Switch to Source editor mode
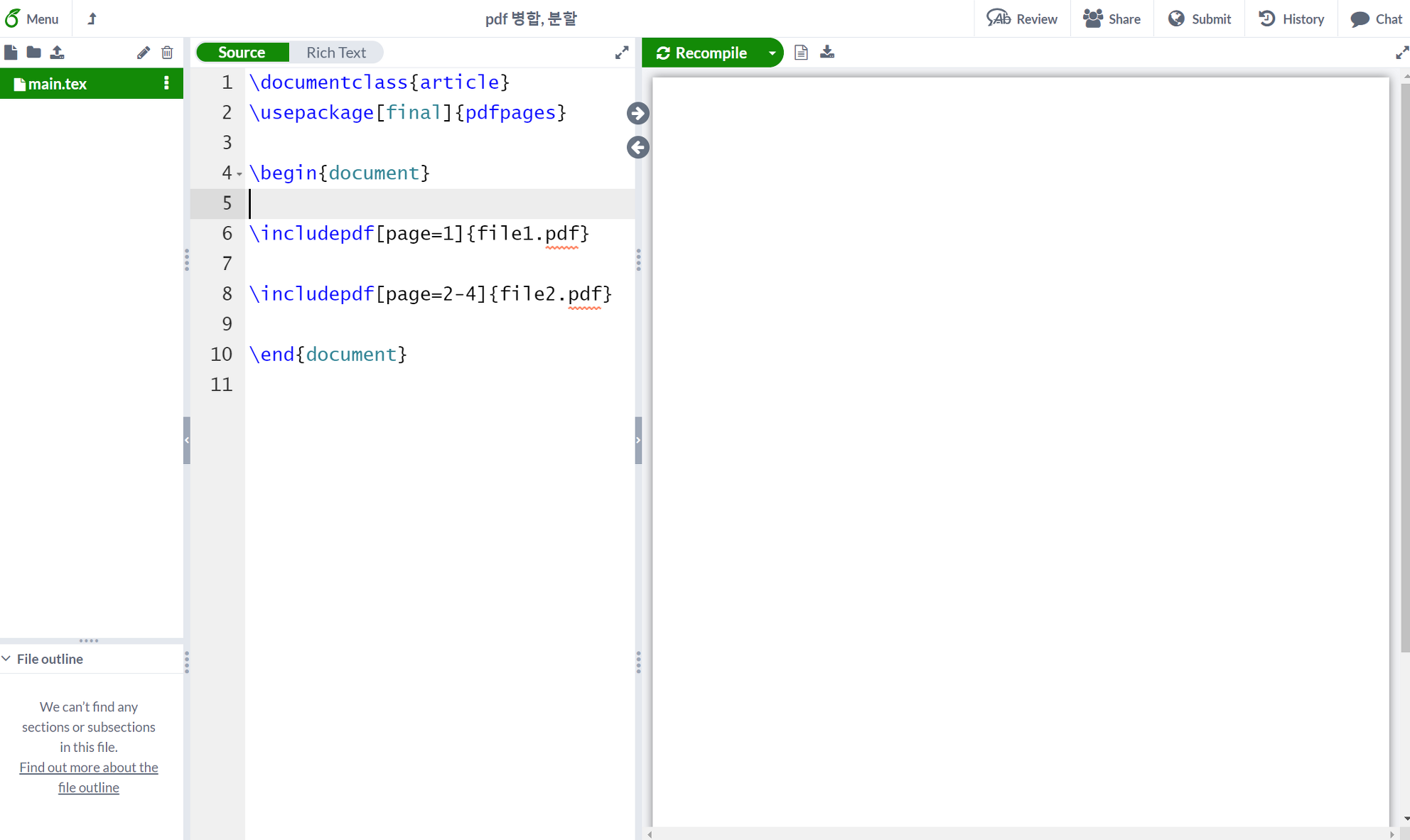The image size is (1410, 840). click(x=242, y=53)
